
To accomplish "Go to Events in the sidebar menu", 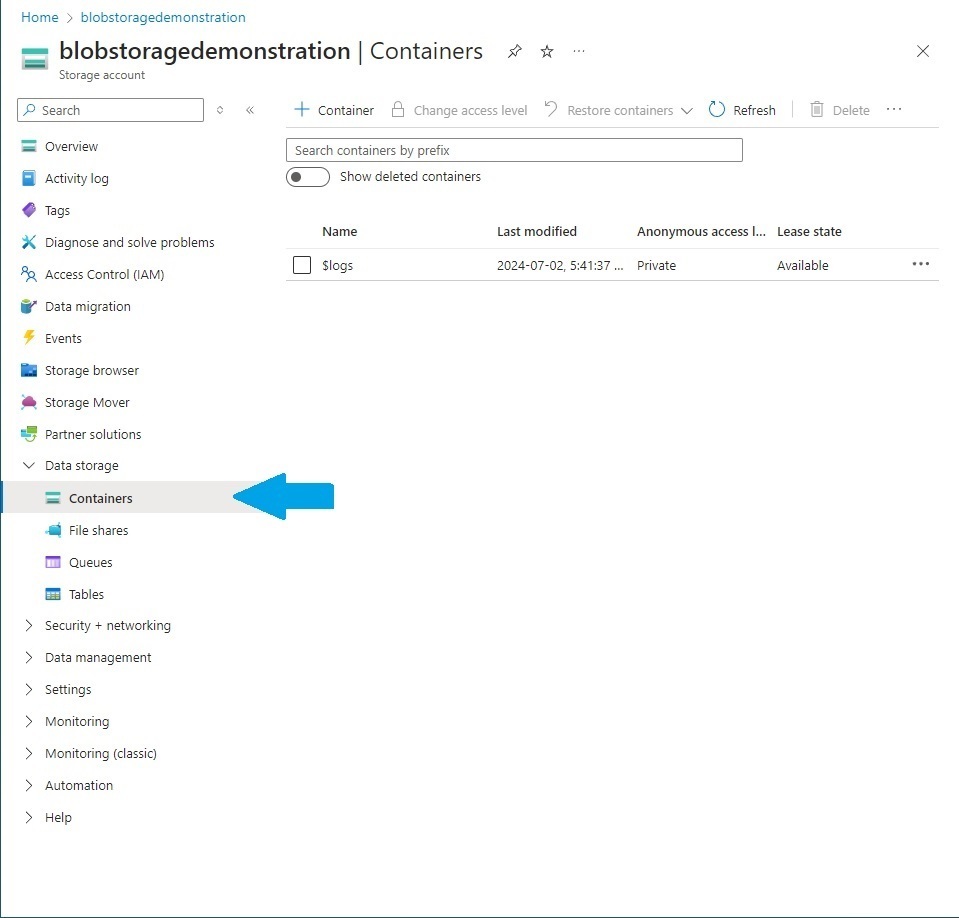I will pyautogui.click(x=63, y=338).
